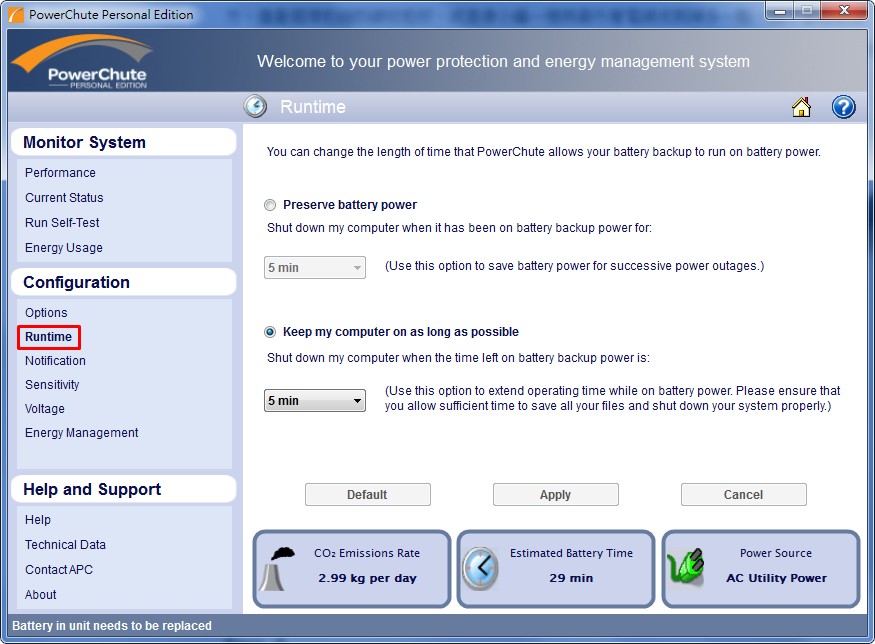Click the title bar application icon
The height and width of the screenshot is (644, 875).
coord(16,14)
